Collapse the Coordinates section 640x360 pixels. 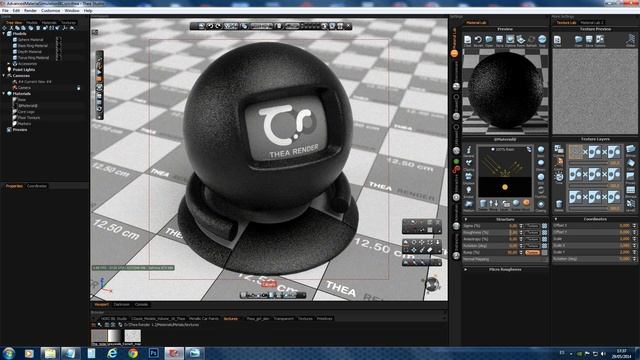556,219
